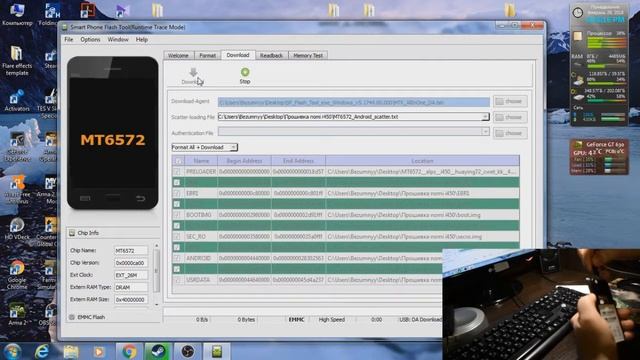Click the Ext Clock field showing EXT_26M
This screenshot has height=360, width=640.
pyautogui.click(x=131, y=275)
